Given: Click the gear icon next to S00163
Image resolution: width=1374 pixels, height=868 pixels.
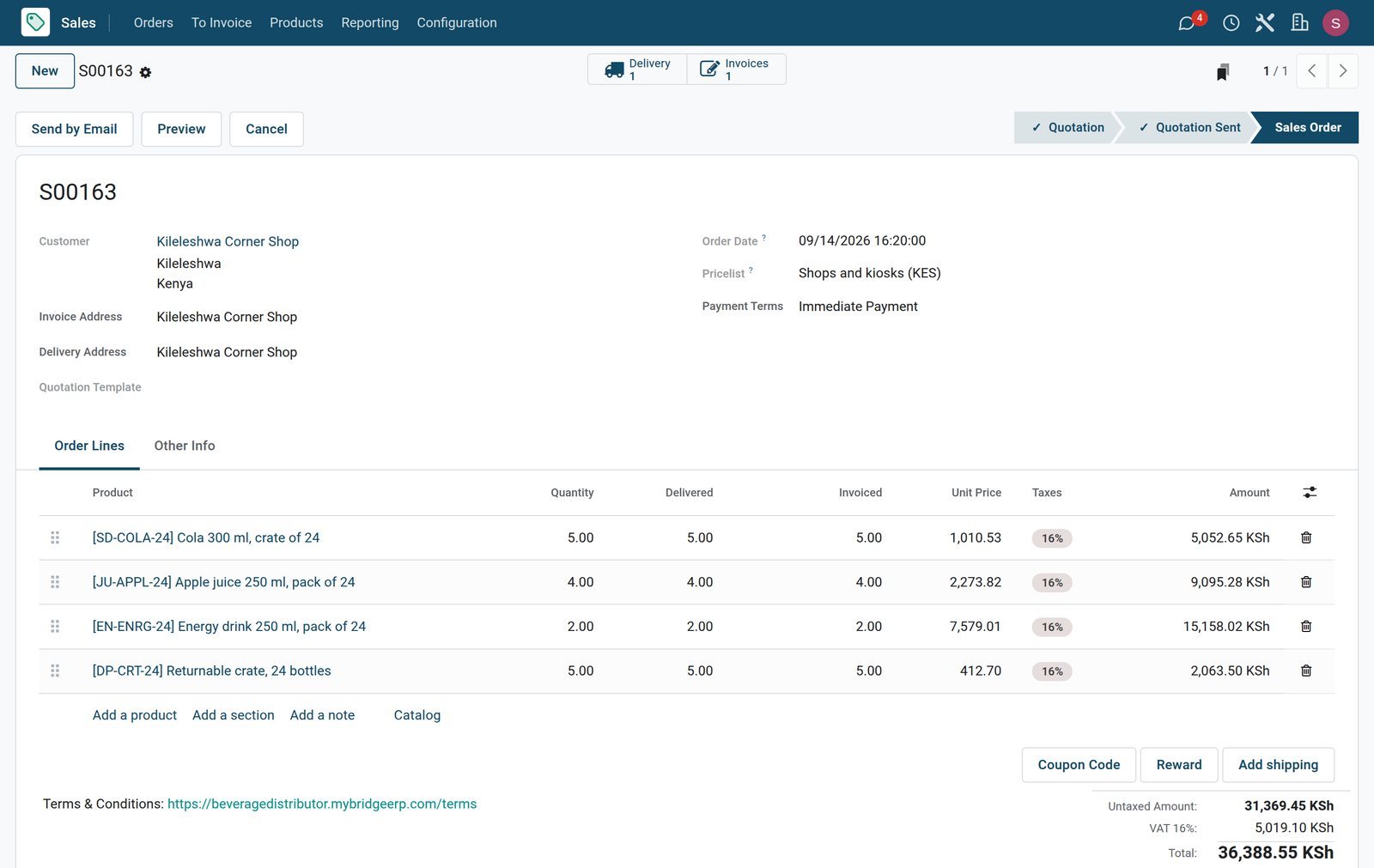Looking at the screenshot, I should pos(145,73).
